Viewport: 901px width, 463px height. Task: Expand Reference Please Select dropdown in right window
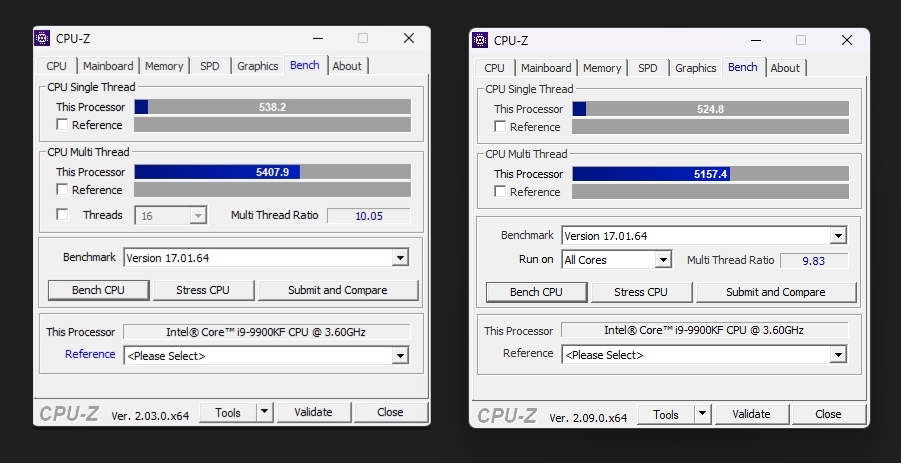tap(838, 355)
